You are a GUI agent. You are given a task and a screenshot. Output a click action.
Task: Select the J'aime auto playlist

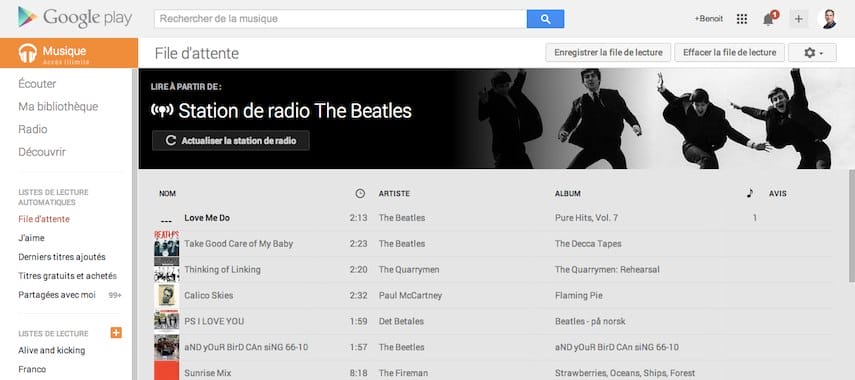tap(31, 238)
